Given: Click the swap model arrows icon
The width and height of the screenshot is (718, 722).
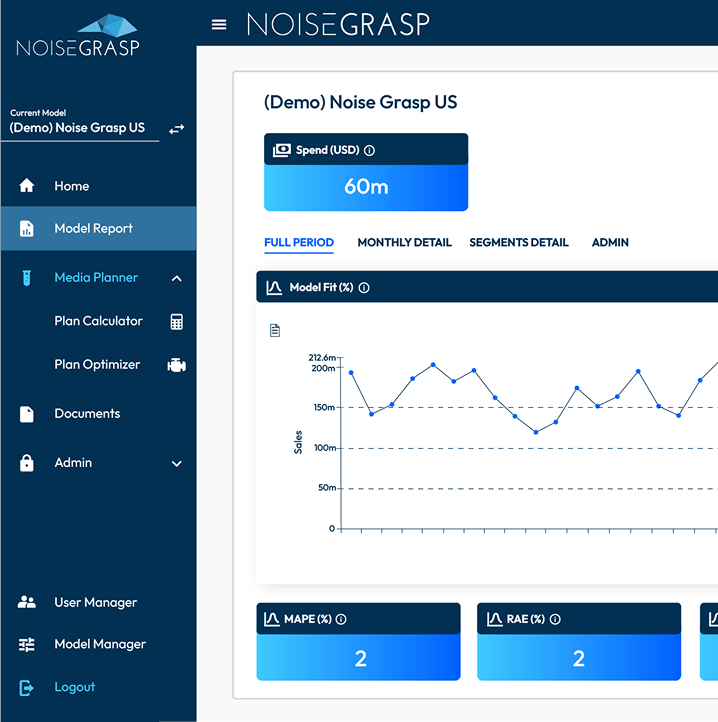Looking at the screenshot, I should pyautogui.click(x=176, y=129).
